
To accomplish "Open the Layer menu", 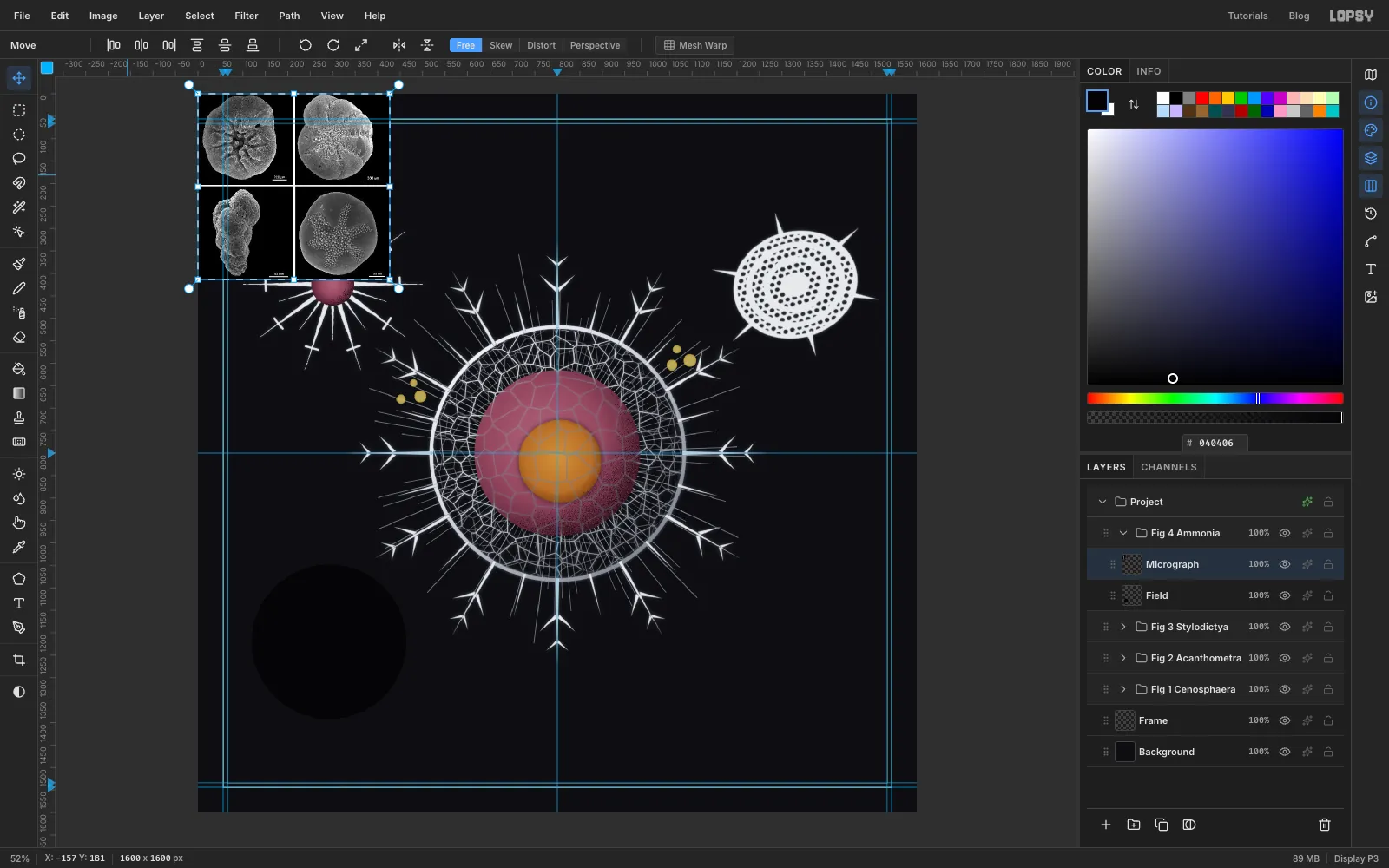I will click(x=151, y=16).
